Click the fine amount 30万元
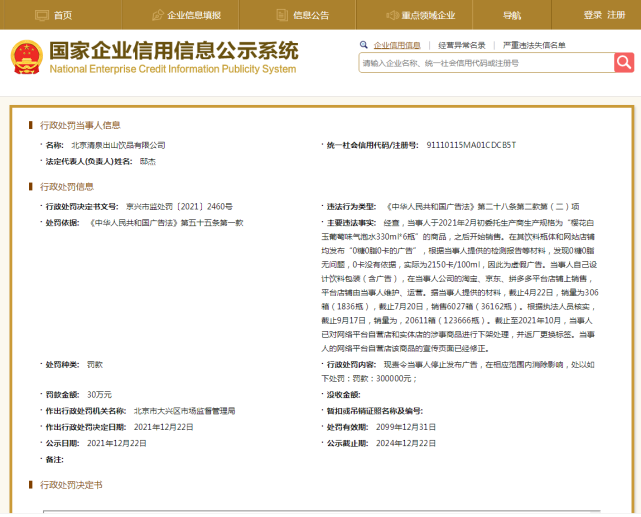The image size is (641, 517). tap(99, 394)
